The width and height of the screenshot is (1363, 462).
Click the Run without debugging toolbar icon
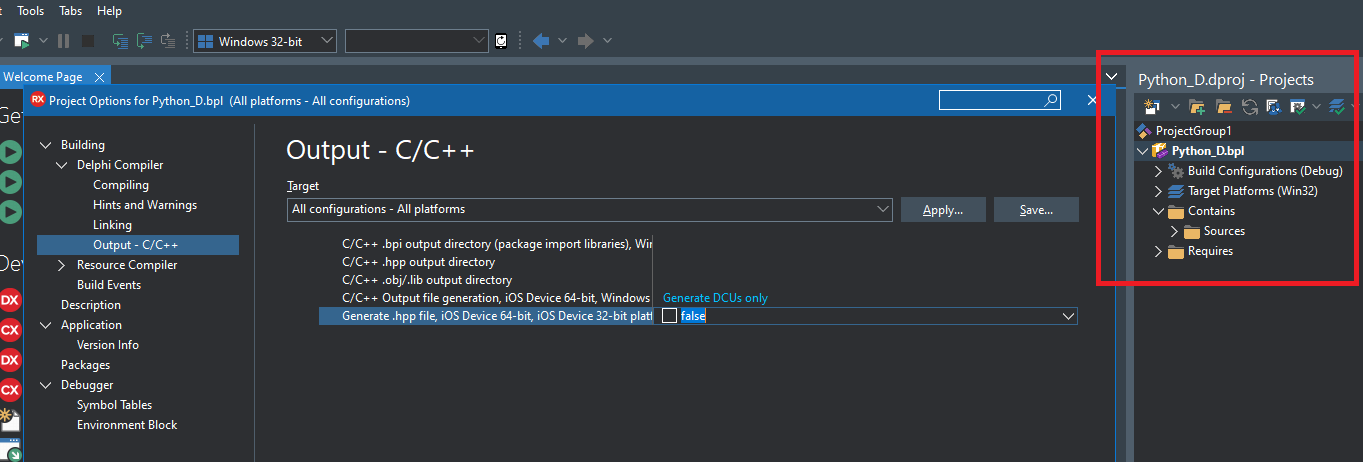(x=21, y=41)
